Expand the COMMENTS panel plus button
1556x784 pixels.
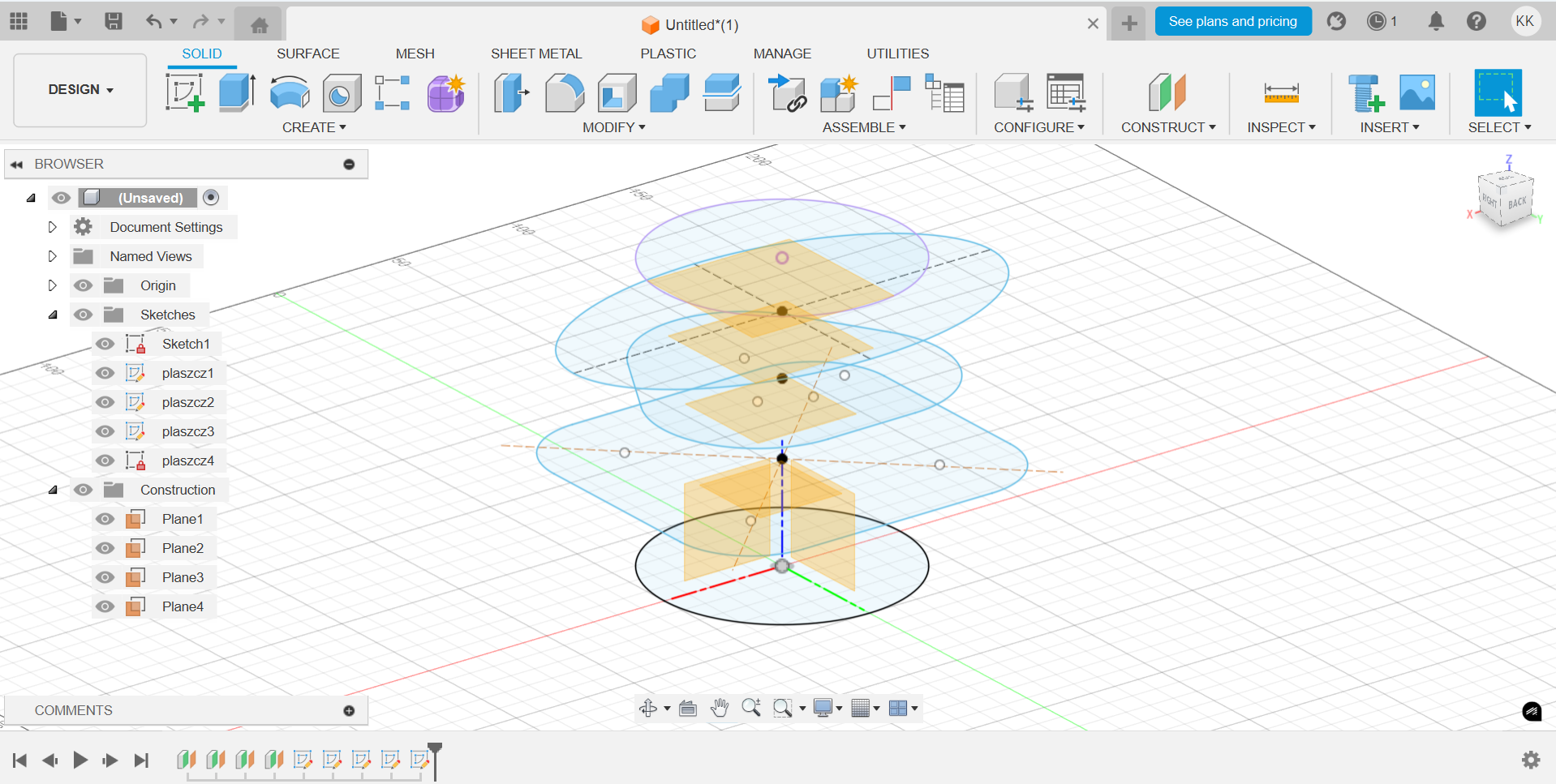pos(349,710)
